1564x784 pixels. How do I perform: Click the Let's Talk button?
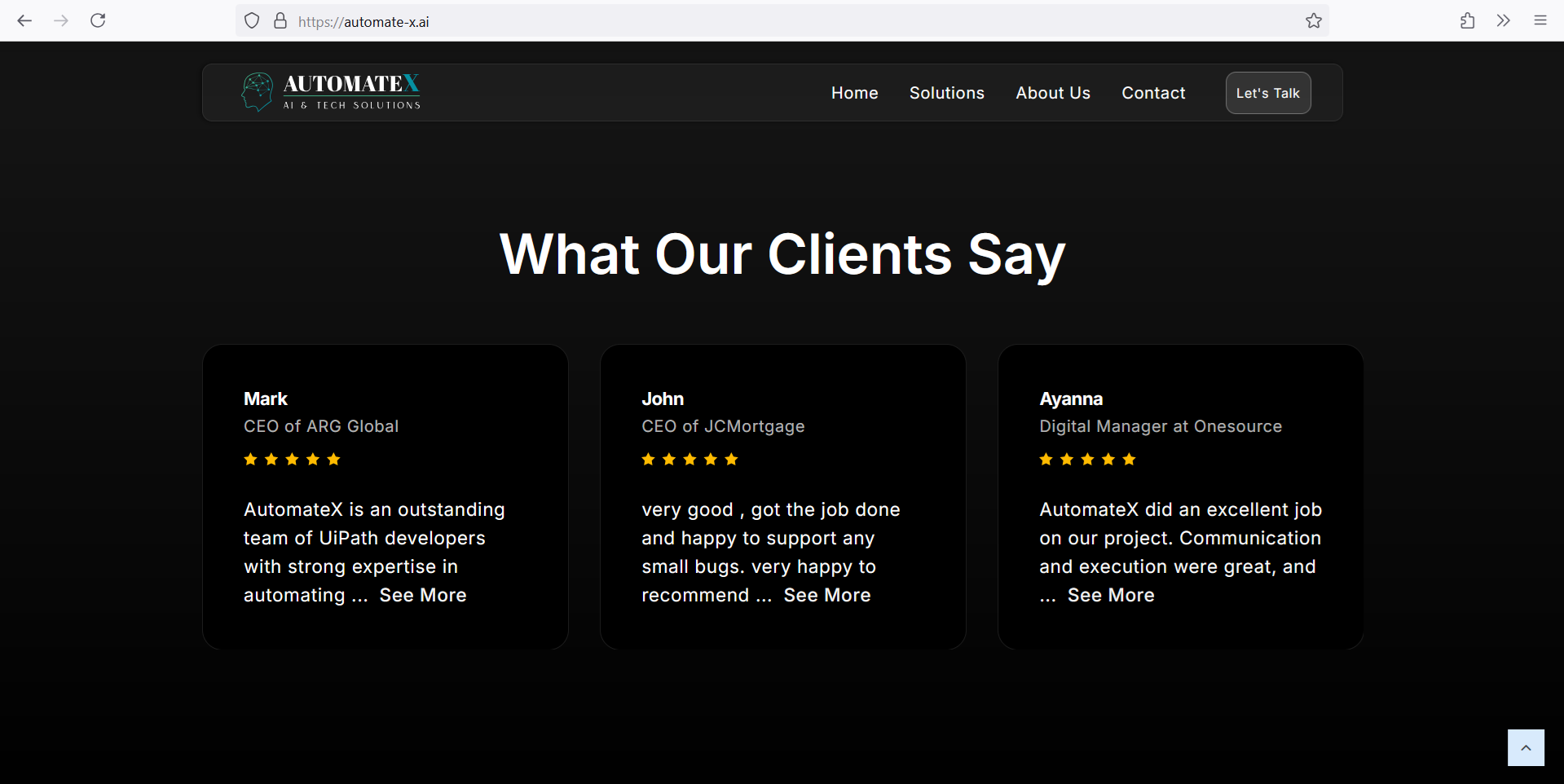1267,92
